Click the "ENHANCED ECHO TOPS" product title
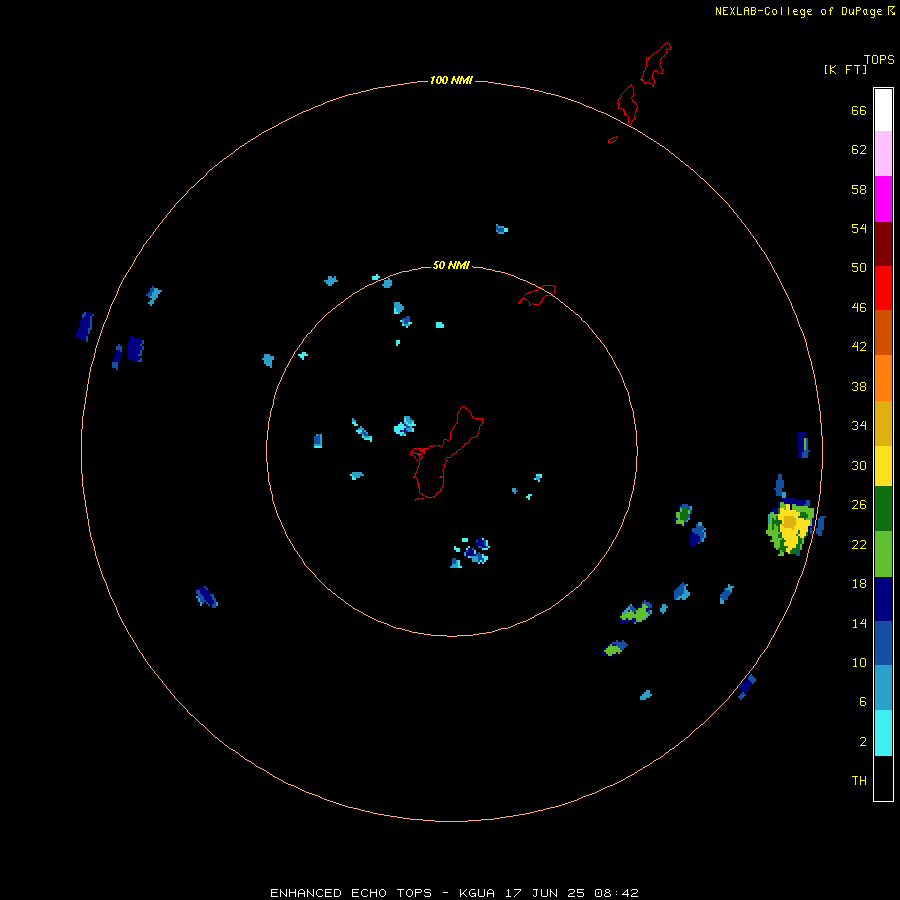 pyautogui.click(x=351, y=893)
